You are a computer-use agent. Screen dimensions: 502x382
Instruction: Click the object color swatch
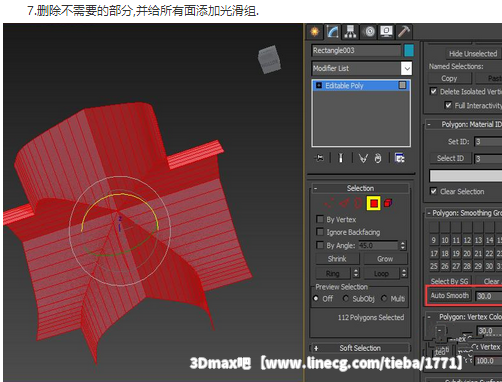409,51
